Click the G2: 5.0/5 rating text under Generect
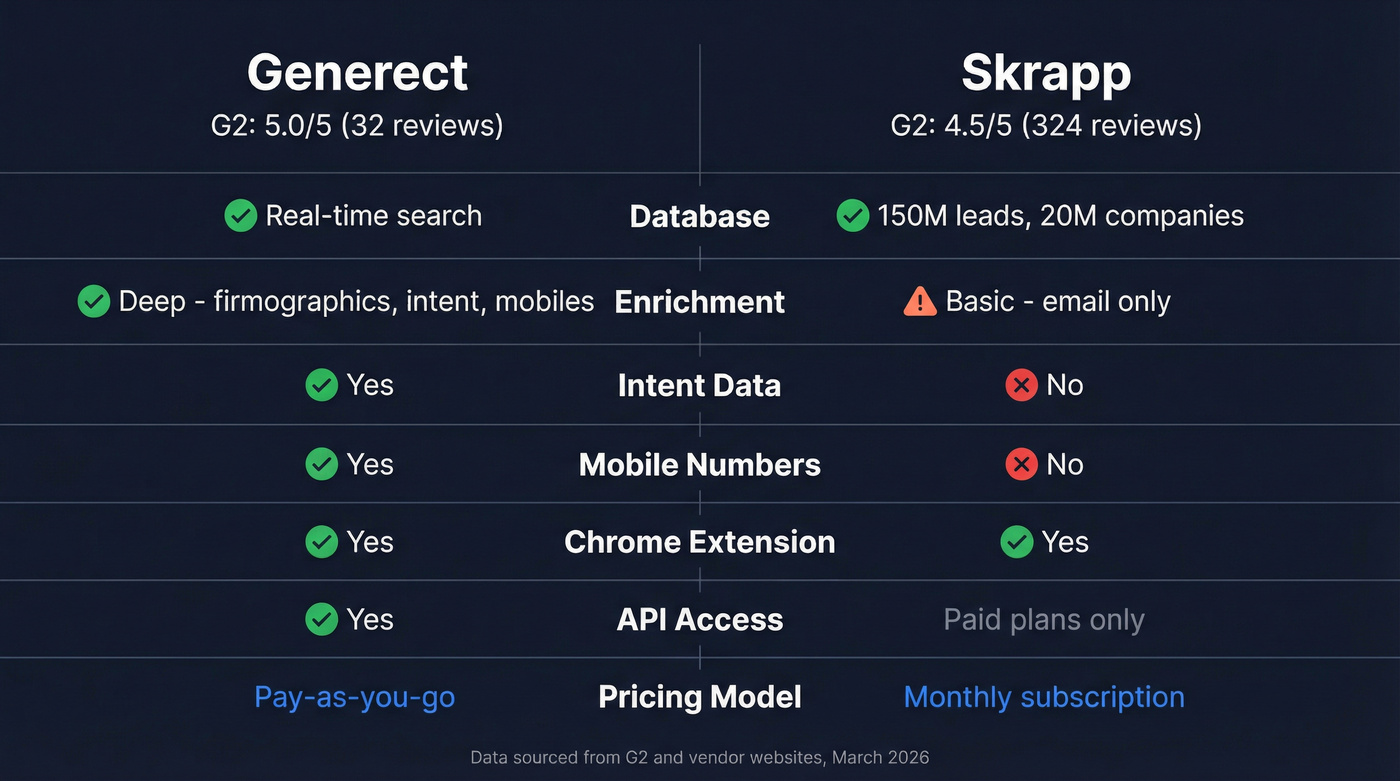The height and width of the screenshot is (781, 1400). 357,125
